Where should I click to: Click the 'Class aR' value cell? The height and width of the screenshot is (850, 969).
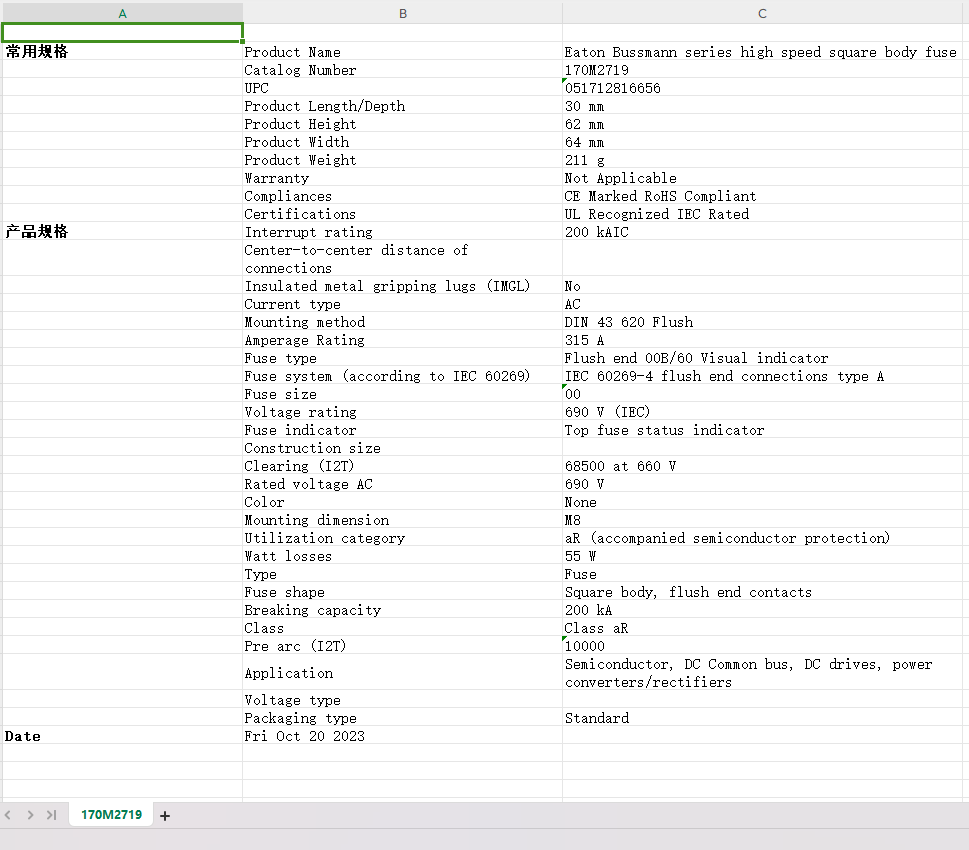tap(763, 627)
